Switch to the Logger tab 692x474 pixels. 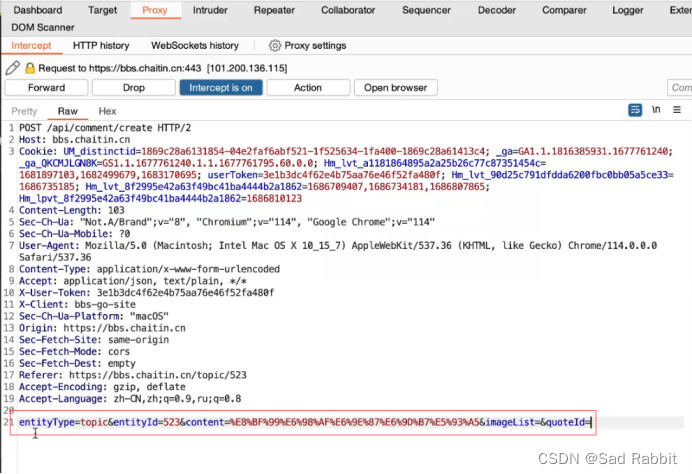coord(628,10)
